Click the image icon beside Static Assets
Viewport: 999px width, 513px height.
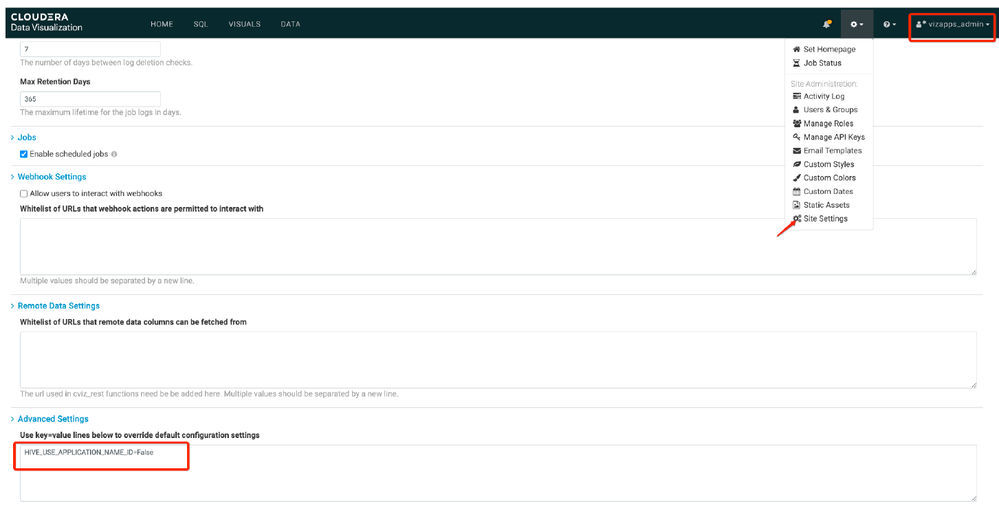coord(796,205)
